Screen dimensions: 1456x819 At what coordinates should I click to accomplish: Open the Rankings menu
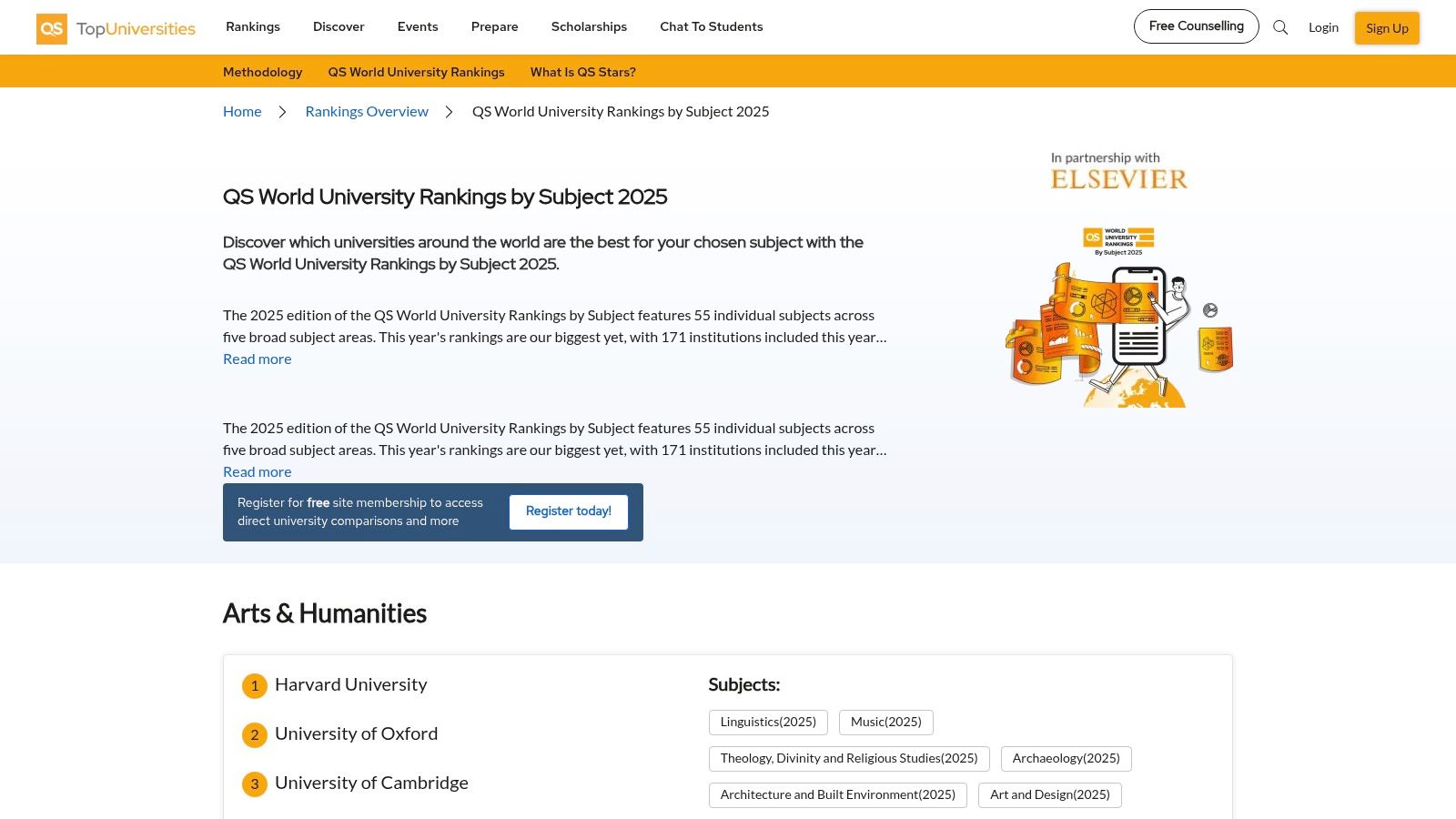(252, 26)
